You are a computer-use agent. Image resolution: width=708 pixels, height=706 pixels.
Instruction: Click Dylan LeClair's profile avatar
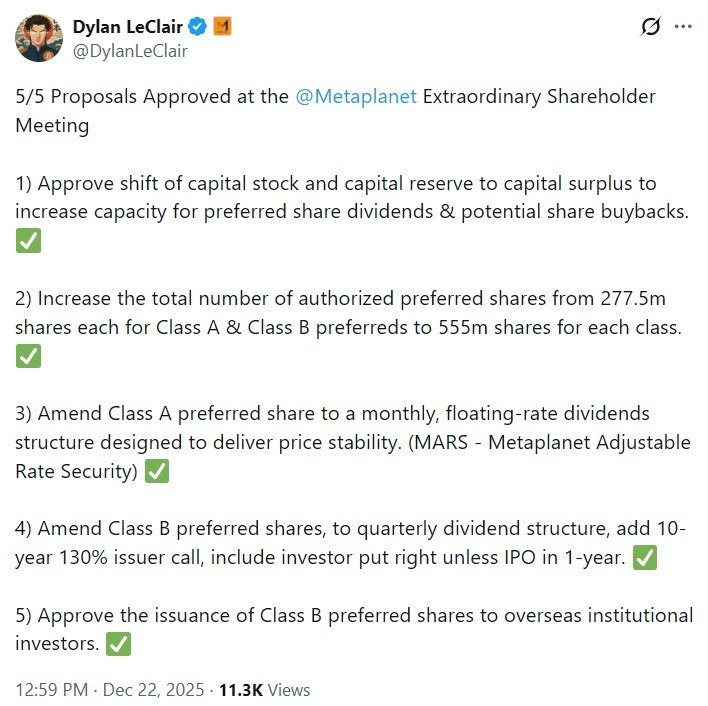(40, 38)
